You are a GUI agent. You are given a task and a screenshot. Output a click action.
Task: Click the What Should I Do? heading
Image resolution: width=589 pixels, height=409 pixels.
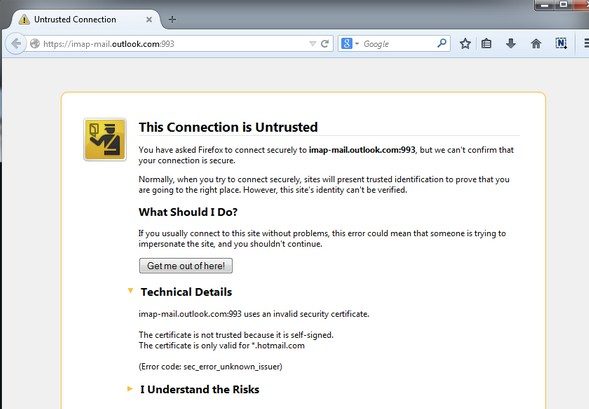(x=188, y=212)
